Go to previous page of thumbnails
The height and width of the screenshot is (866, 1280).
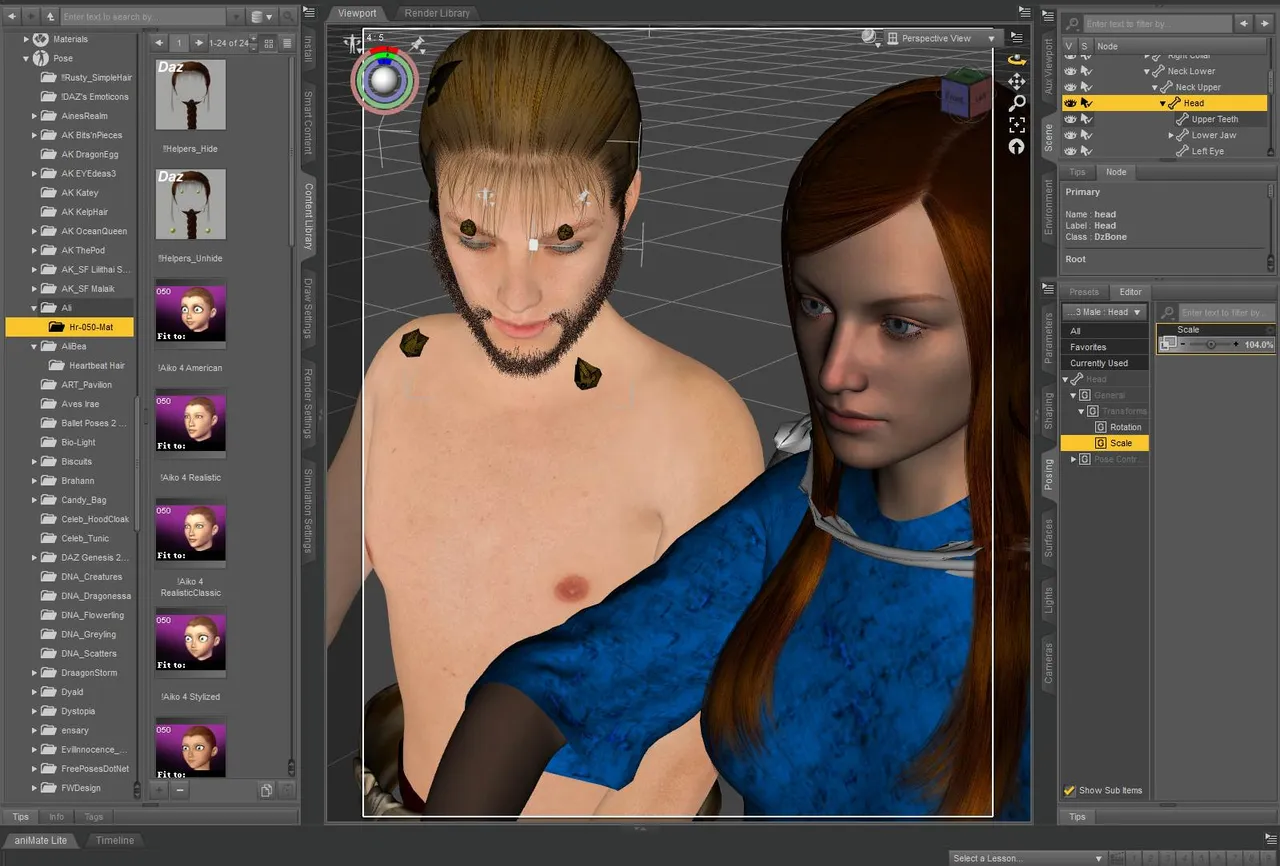pos(158,43)
